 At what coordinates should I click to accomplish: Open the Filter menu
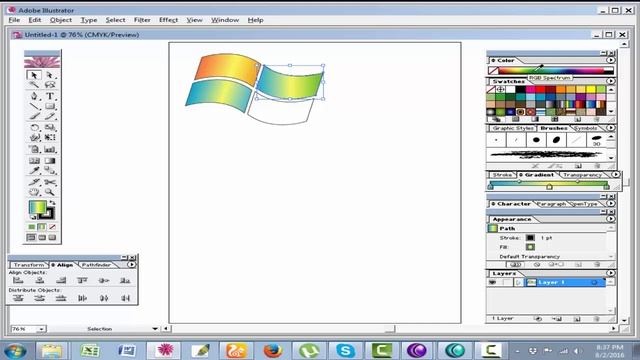(142, 20)
